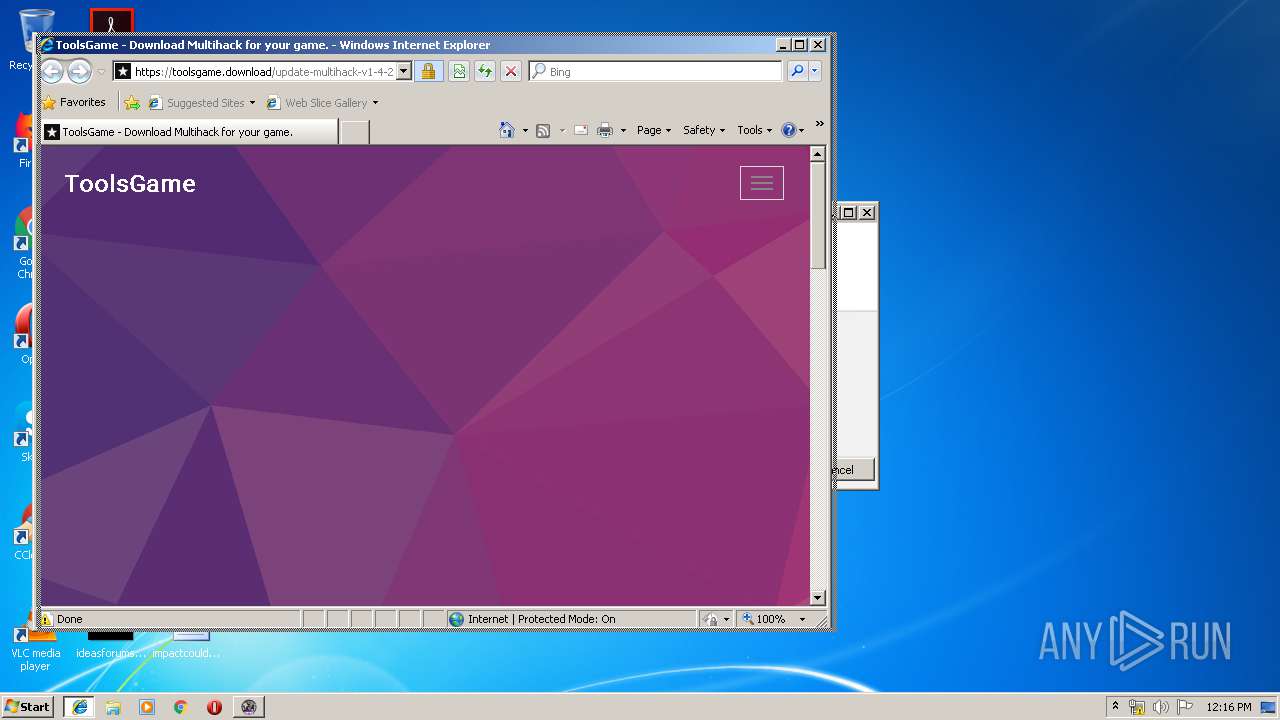This screenshot has width=1280, height=720.
Task: Click the Home icon in the command bar
Action: click(507, 130)
